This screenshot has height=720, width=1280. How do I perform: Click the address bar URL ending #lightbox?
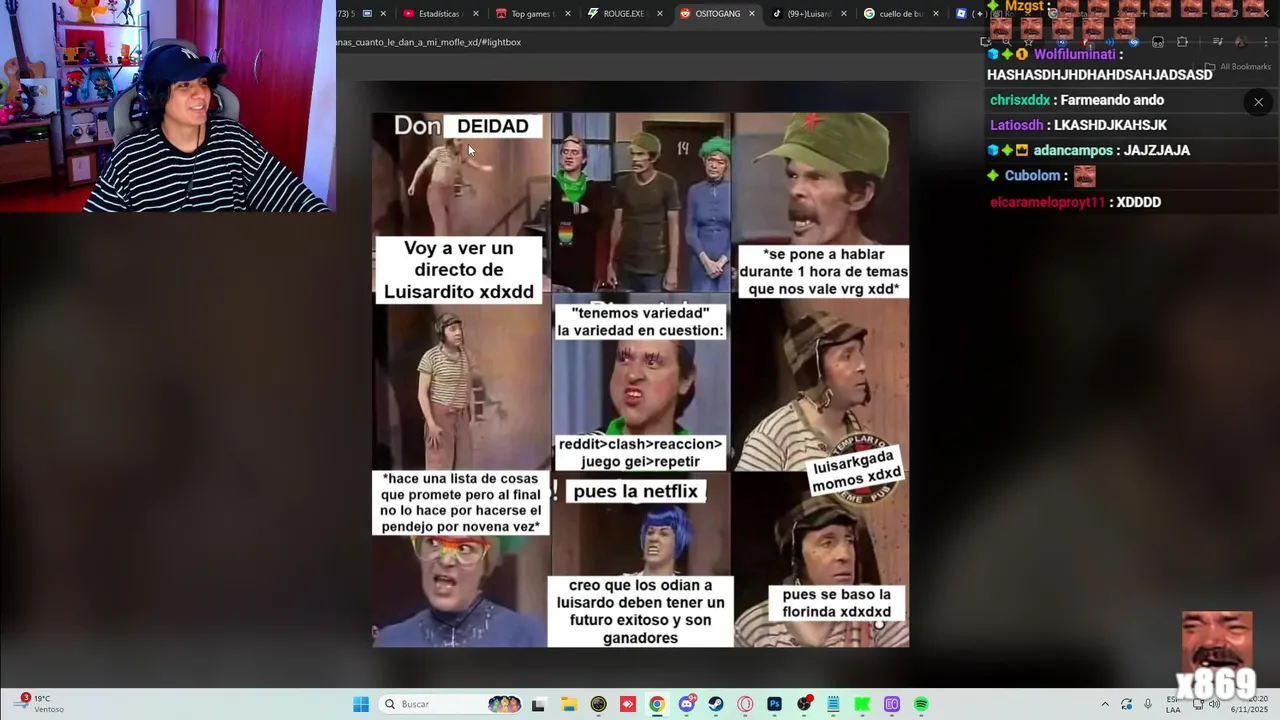430,42
